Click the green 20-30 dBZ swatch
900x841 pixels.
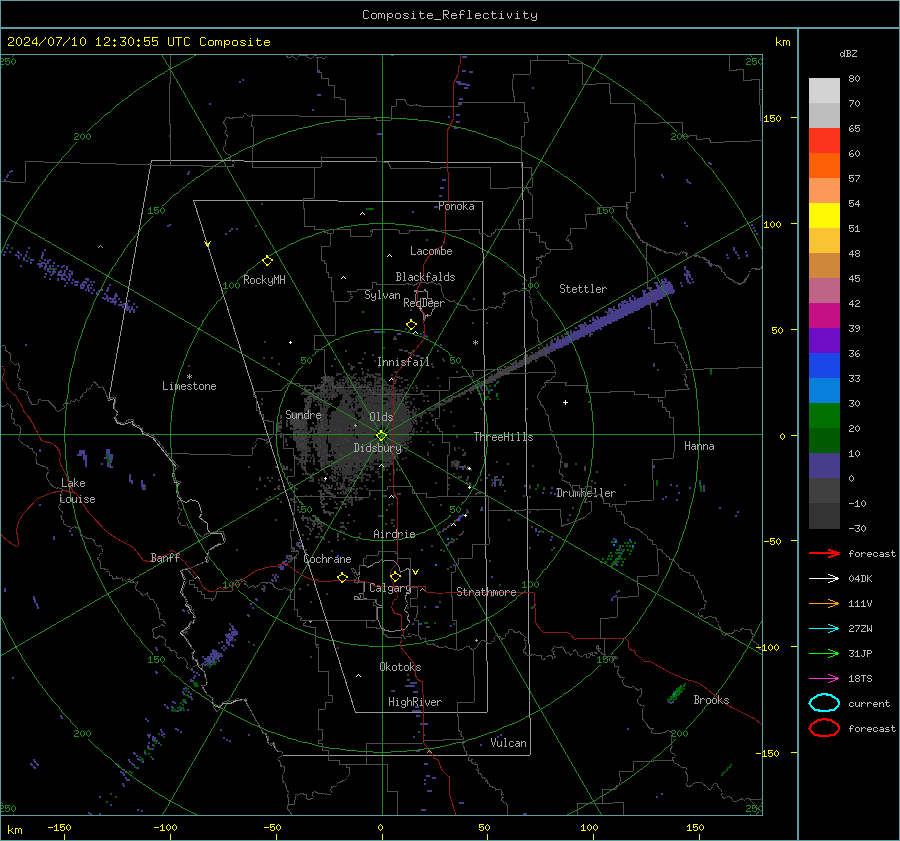pyautogui.click(x=824, y=416)
